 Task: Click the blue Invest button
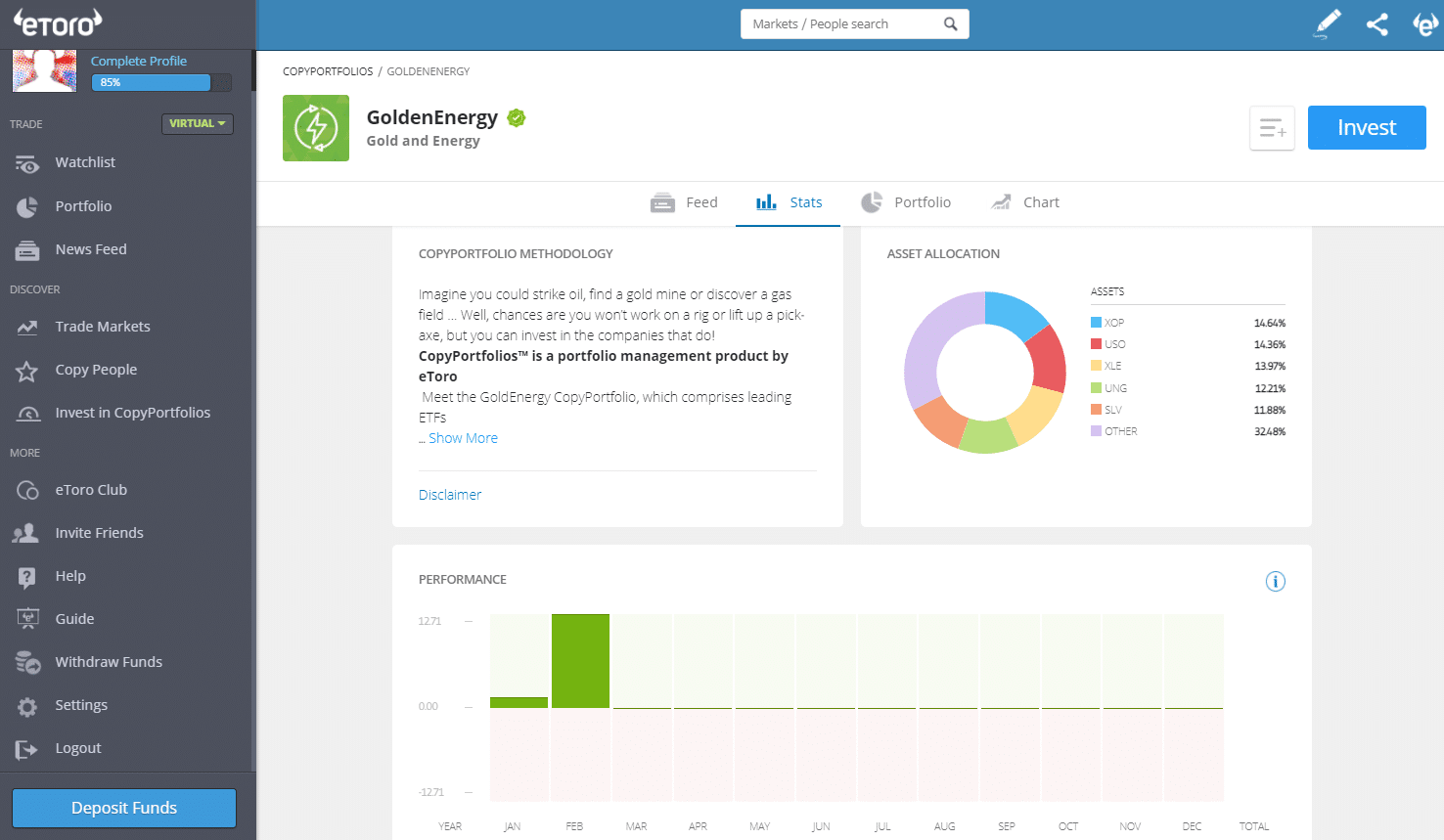click(x=1367, y=128)
